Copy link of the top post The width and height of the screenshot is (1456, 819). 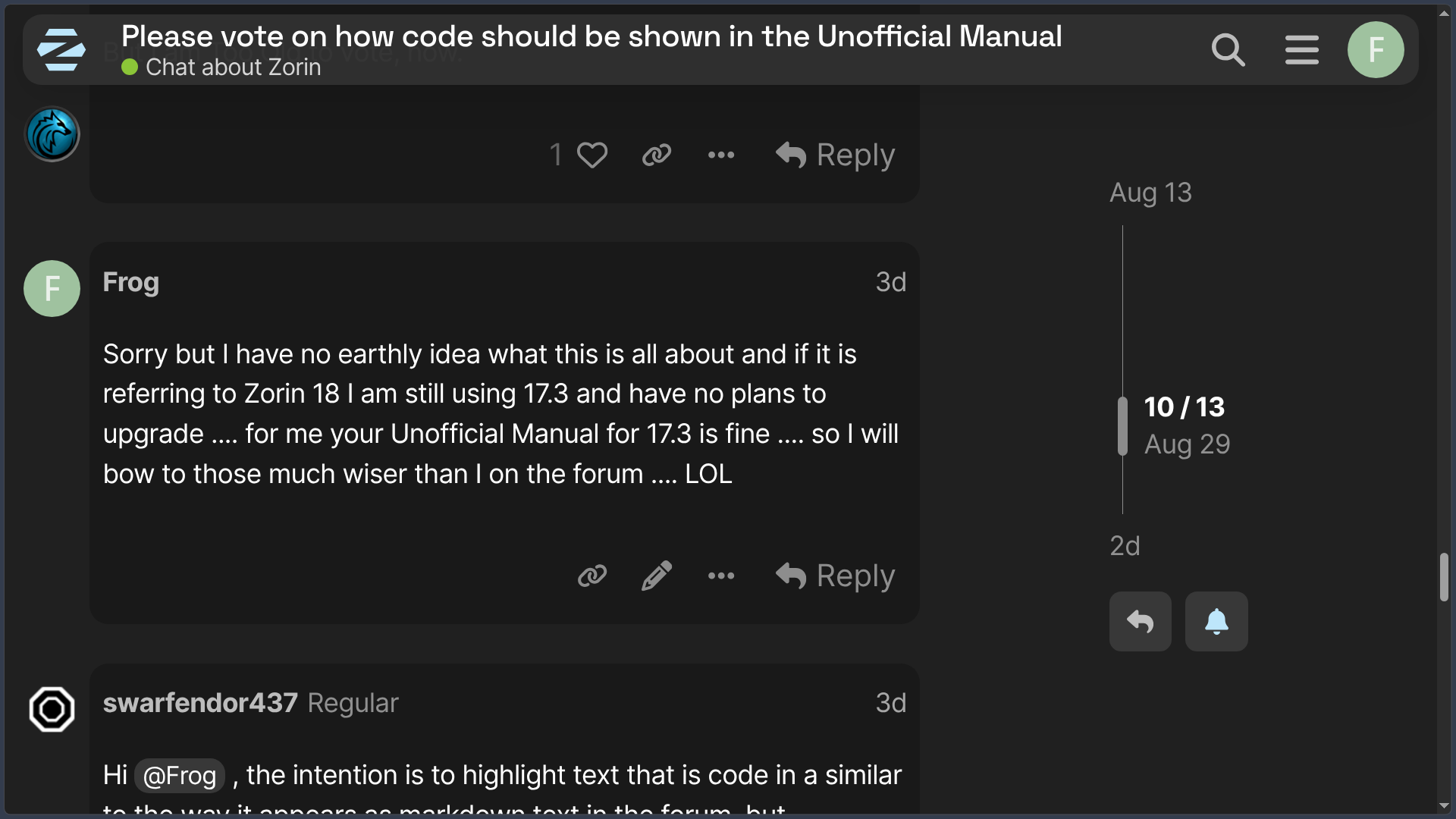[656, 155]
